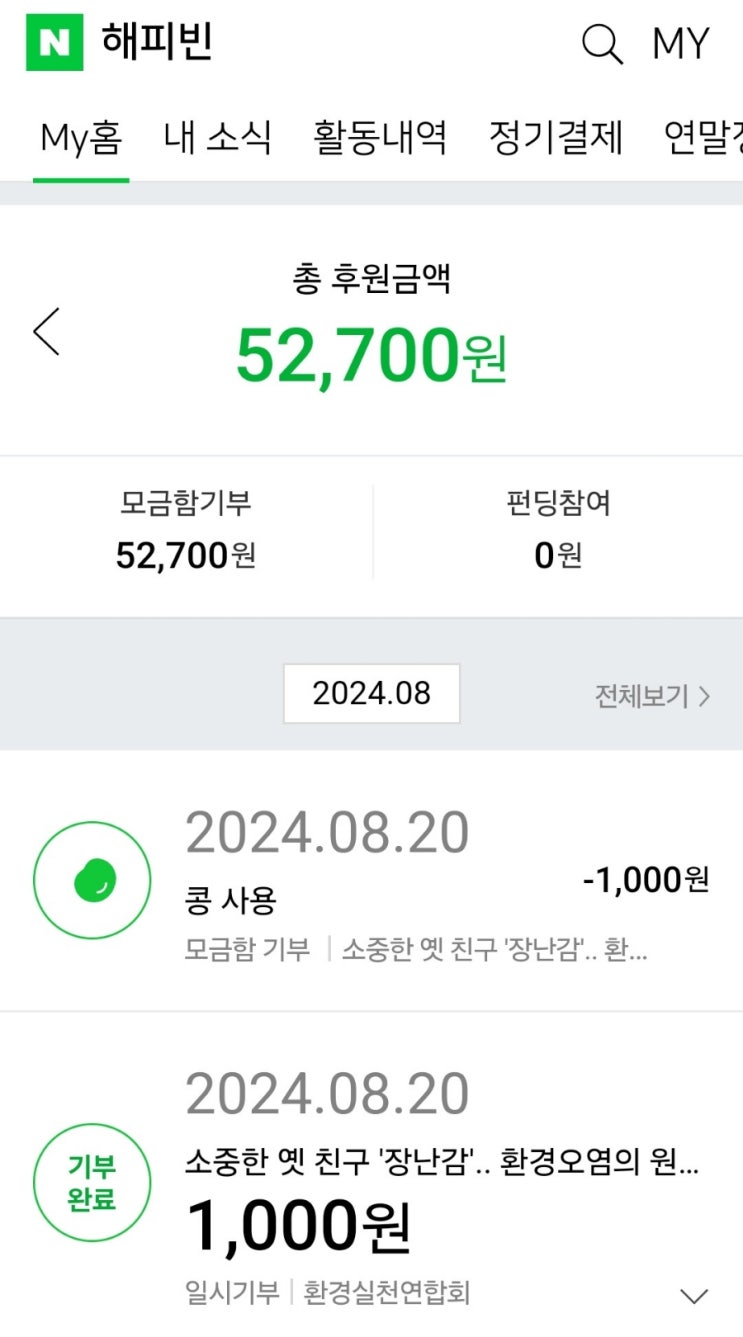
Task: Tap the 기부완료 badge icon
Action: point(92,1182)
